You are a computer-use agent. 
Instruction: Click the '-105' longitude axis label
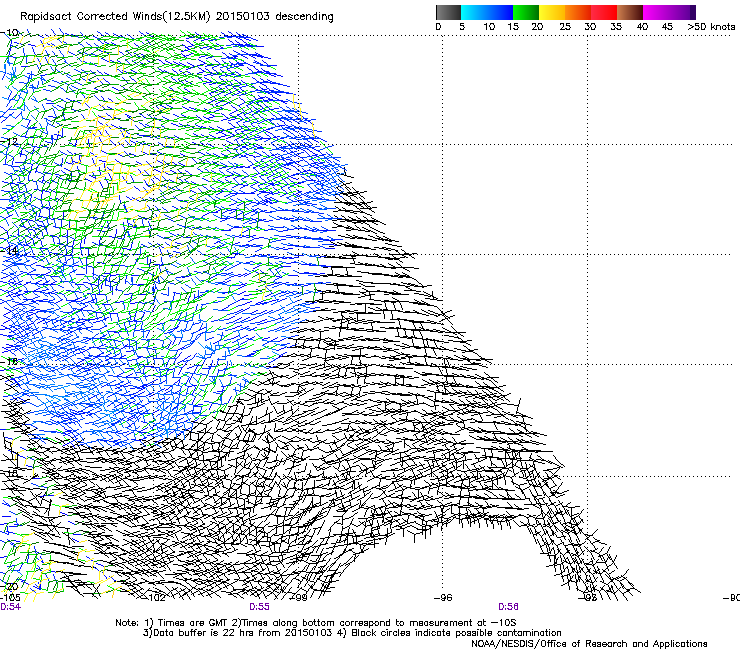(x=10, y=598)
